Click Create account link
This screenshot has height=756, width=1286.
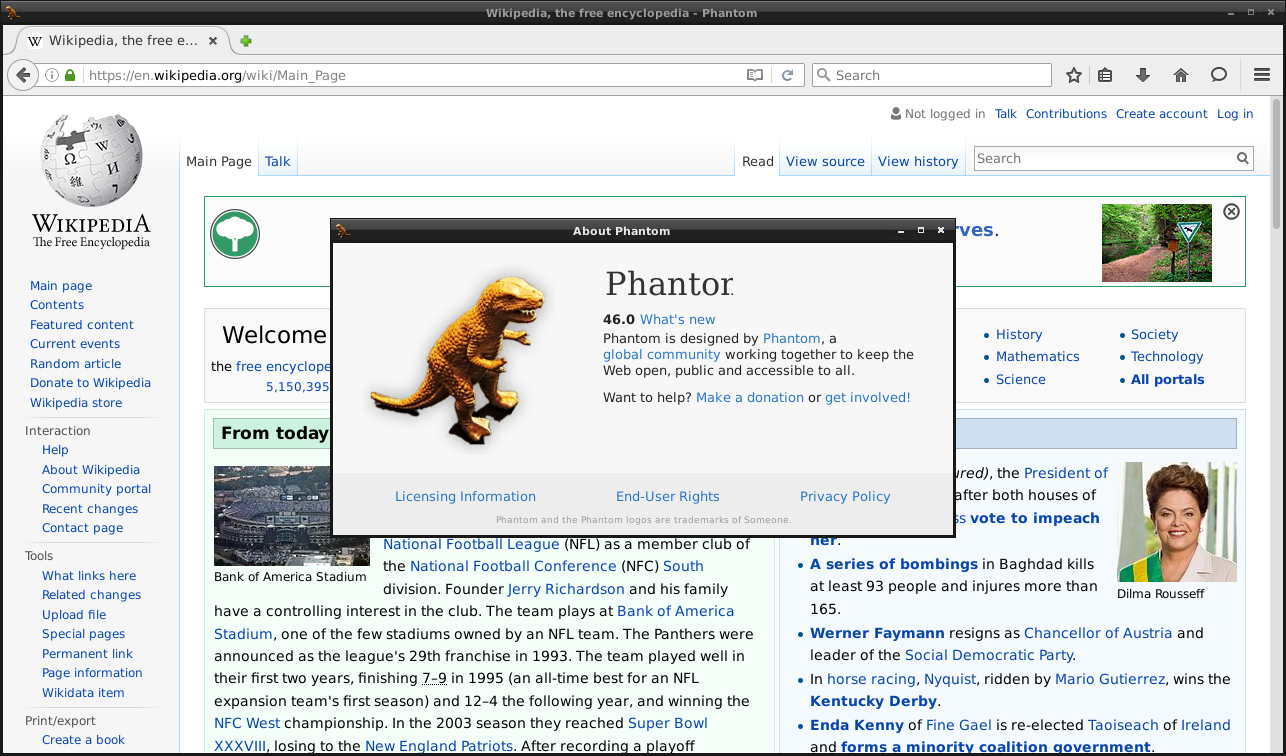(x=1162, y=114)
